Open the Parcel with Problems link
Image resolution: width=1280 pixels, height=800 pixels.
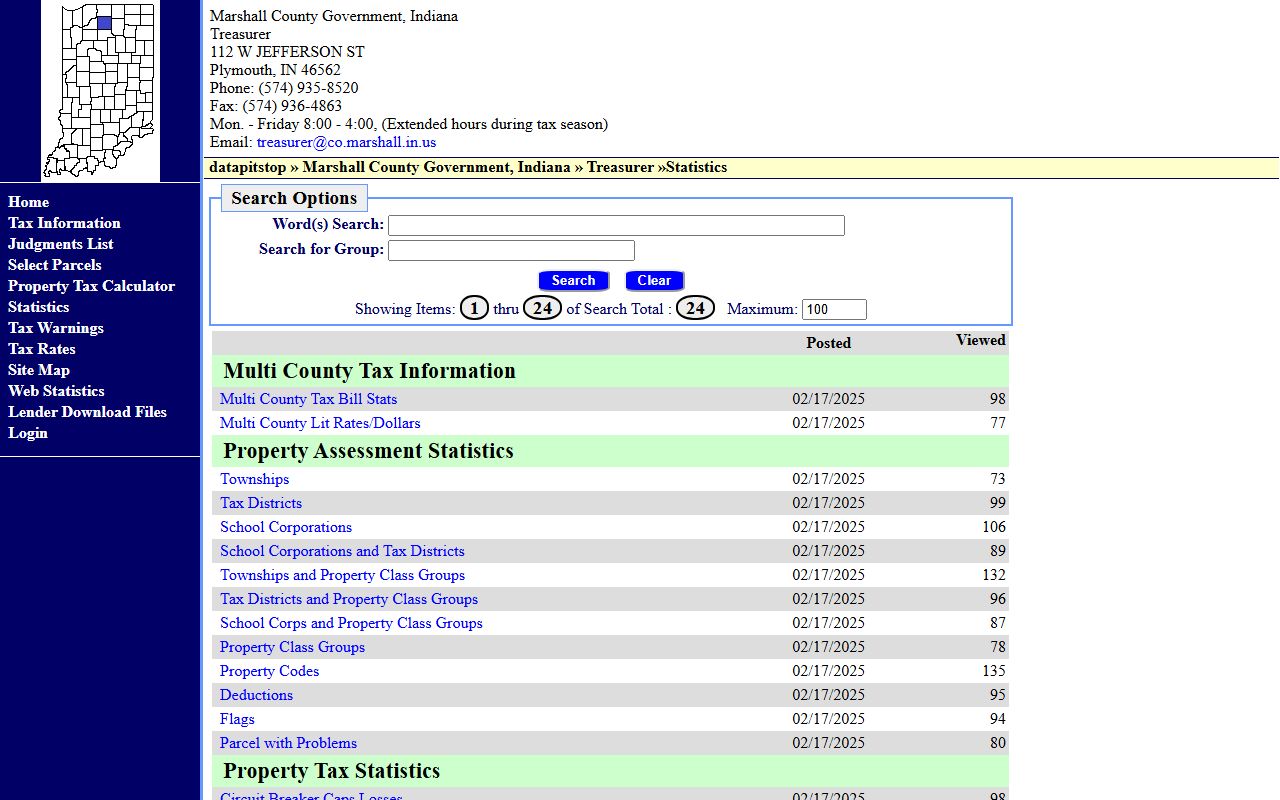(x=288, y=743)
